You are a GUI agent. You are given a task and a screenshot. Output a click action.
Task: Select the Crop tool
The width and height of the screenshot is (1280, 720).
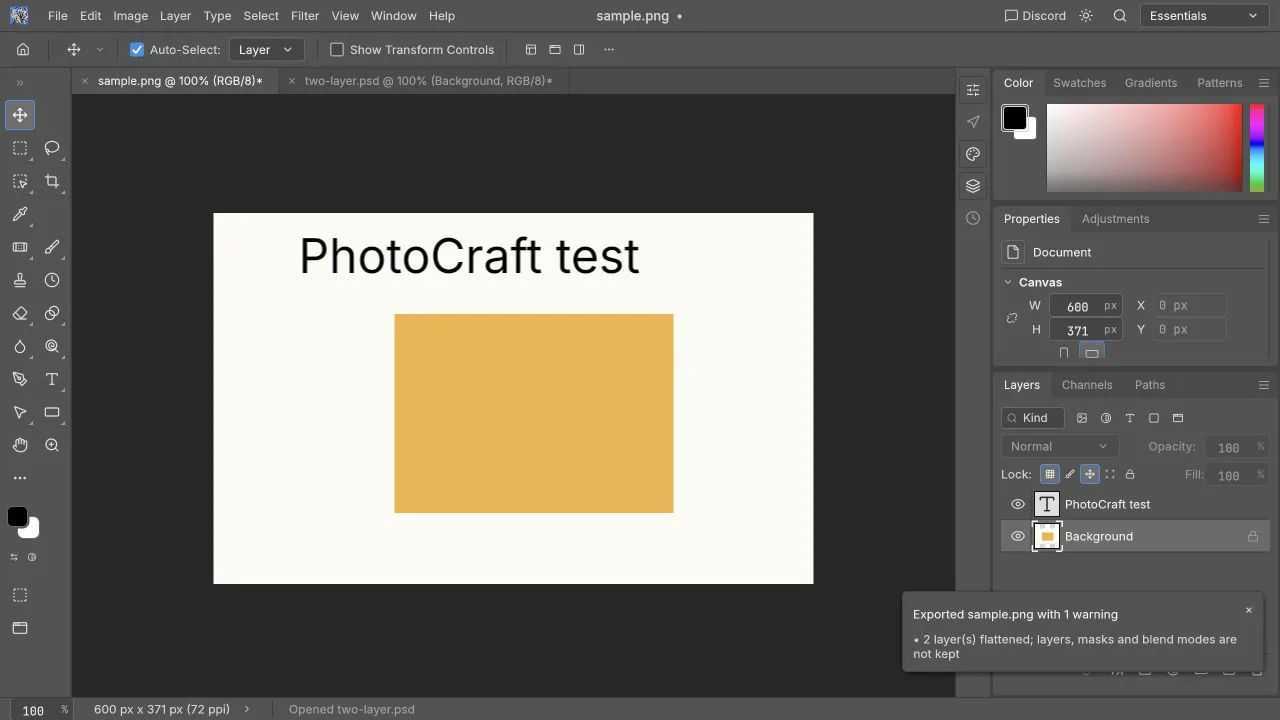(52, 181)
